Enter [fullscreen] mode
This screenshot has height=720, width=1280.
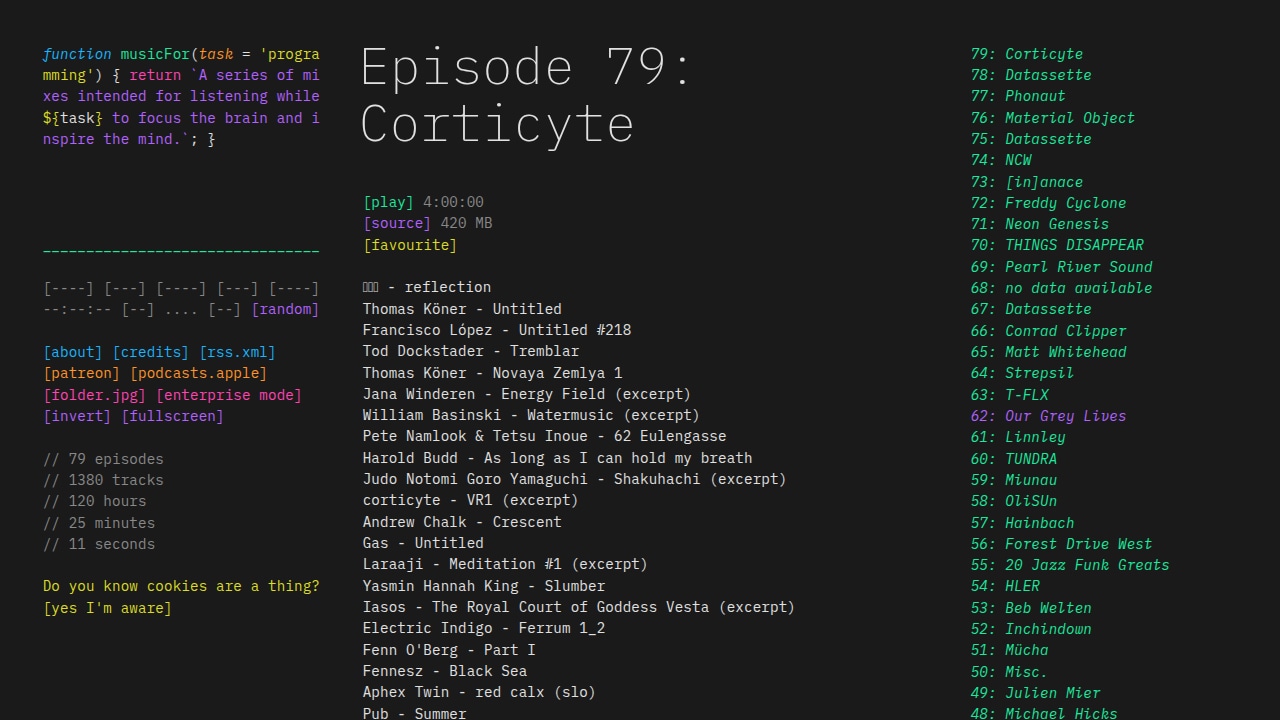pos(172,416)
